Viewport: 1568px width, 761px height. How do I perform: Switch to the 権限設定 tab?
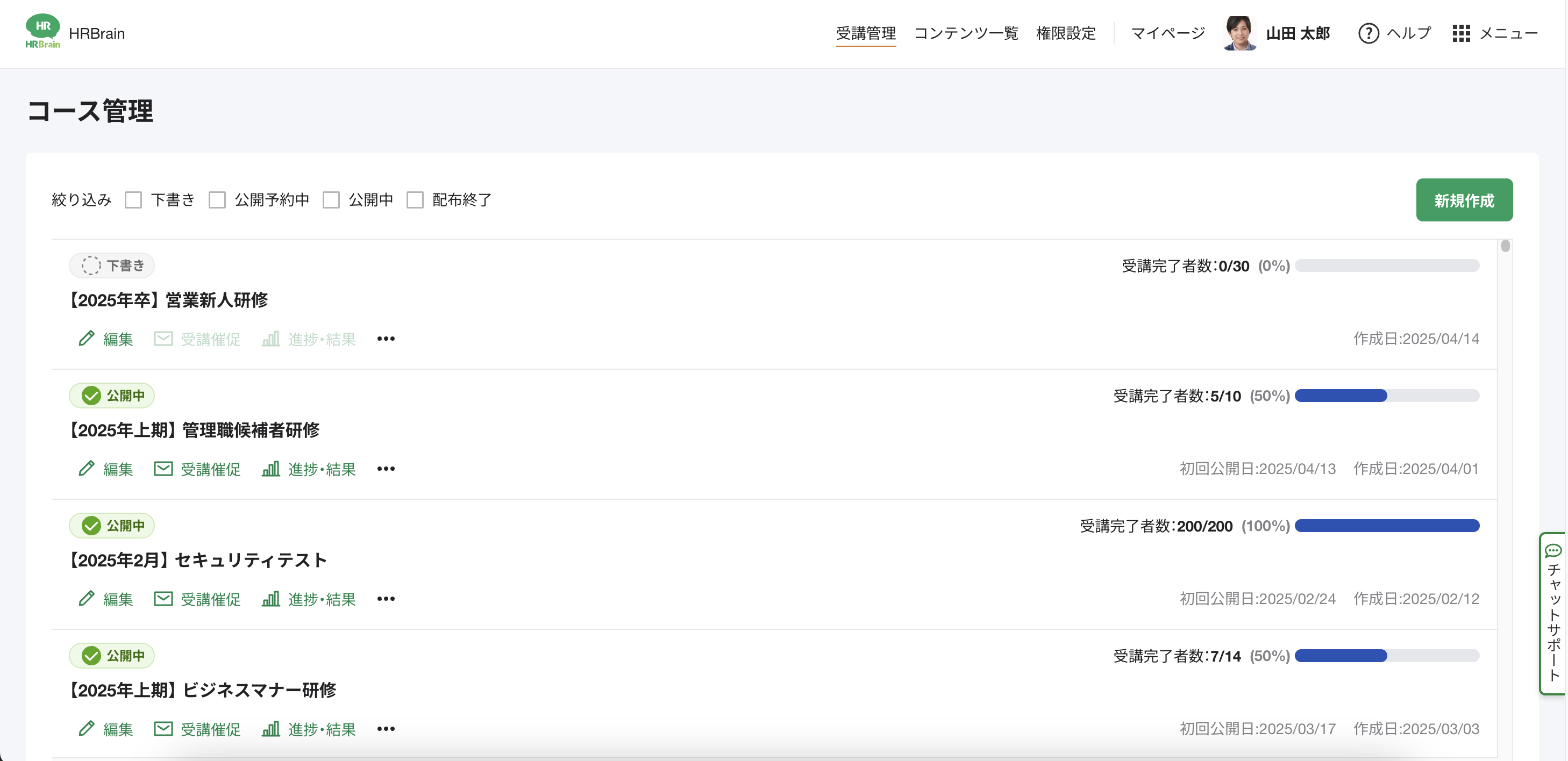1066,33
